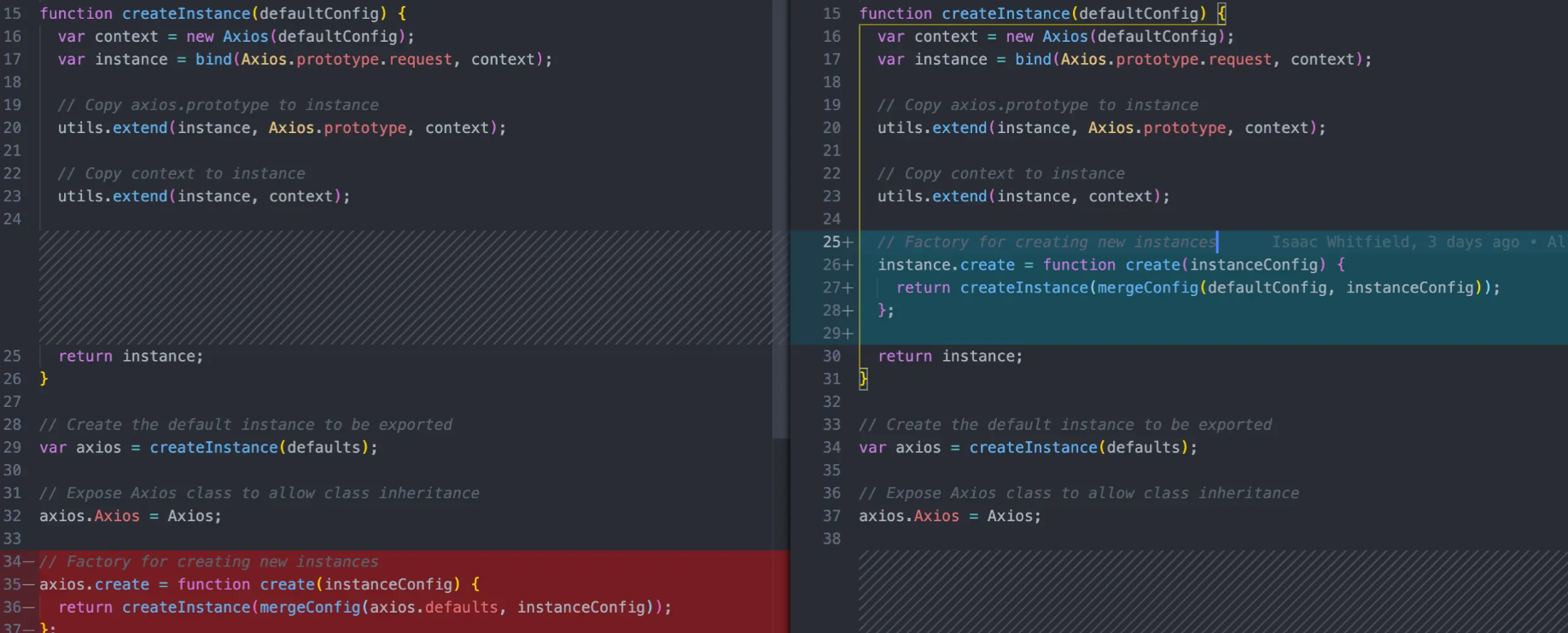Click "defaults" in axios.defaults on left line 36
Image resolution: width=1568 pixels, height=633 pixels.
(x=461, y=607)
